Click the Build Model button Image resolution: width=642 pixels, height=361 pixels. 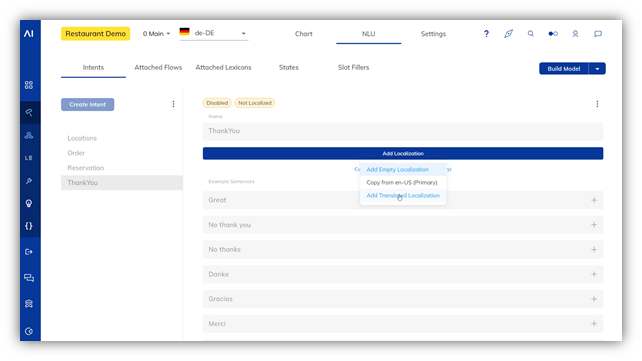(564, 69)
